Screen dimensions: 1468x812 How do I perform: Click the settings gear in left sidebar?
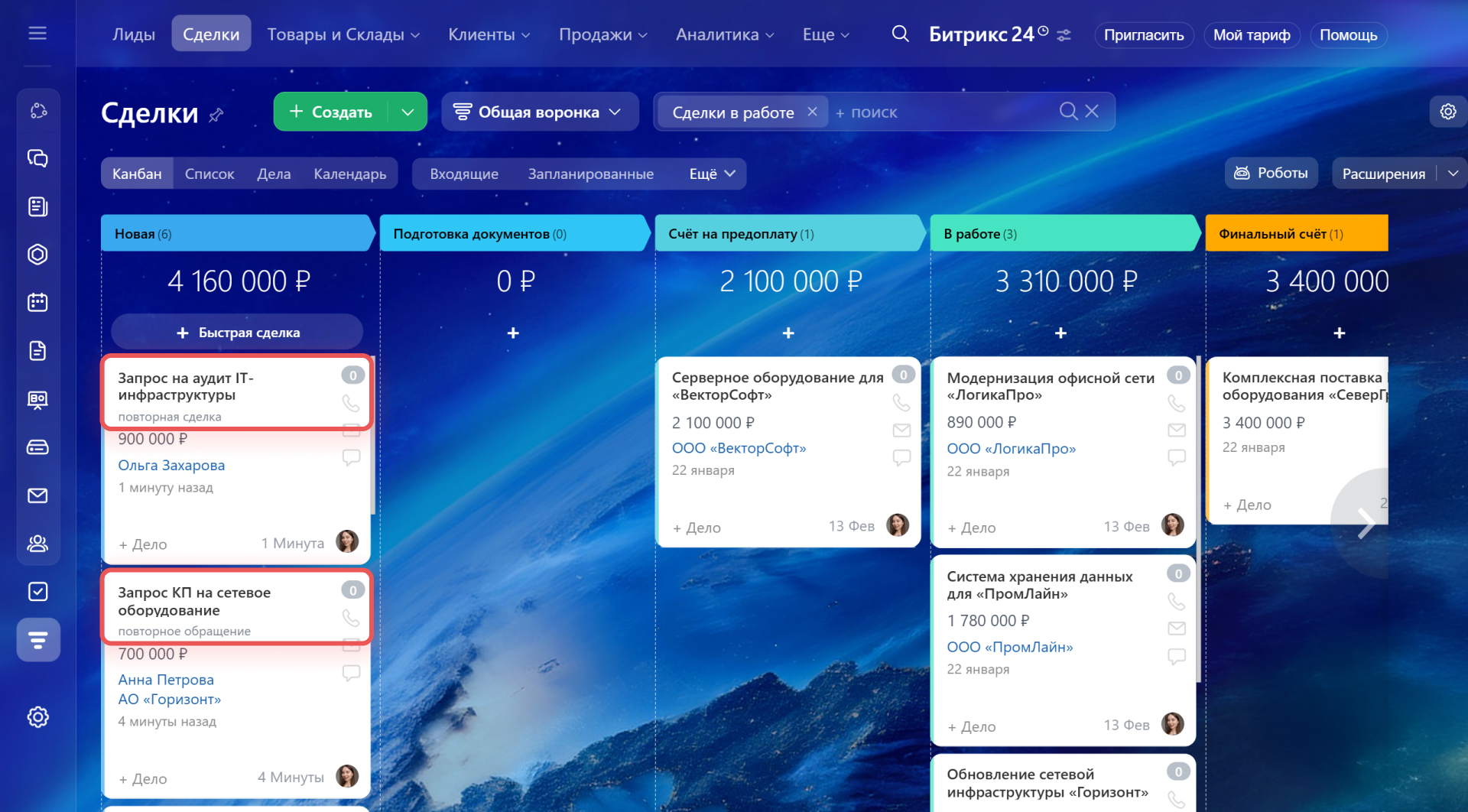coord(37,717)
